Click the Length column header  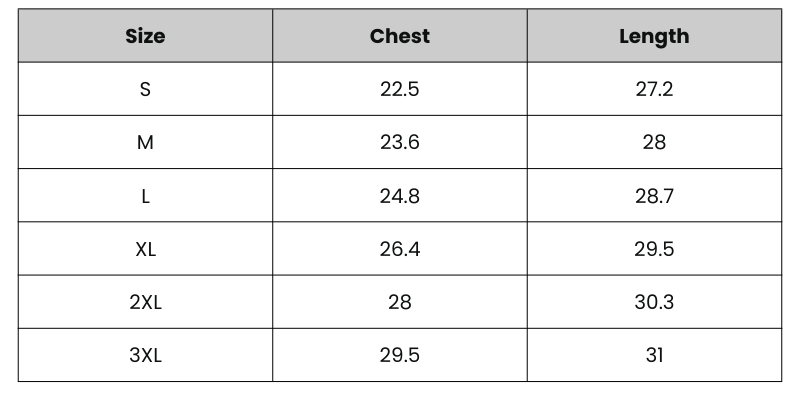point(654,36)
